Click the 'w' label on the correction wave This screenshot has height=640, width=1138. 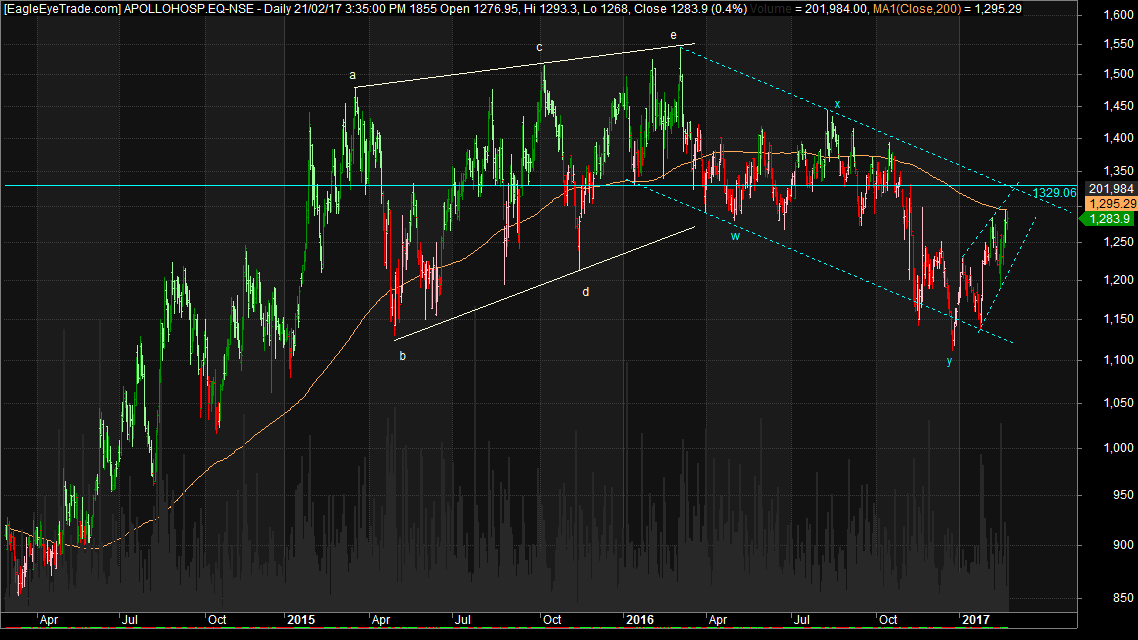click(734, 237)
